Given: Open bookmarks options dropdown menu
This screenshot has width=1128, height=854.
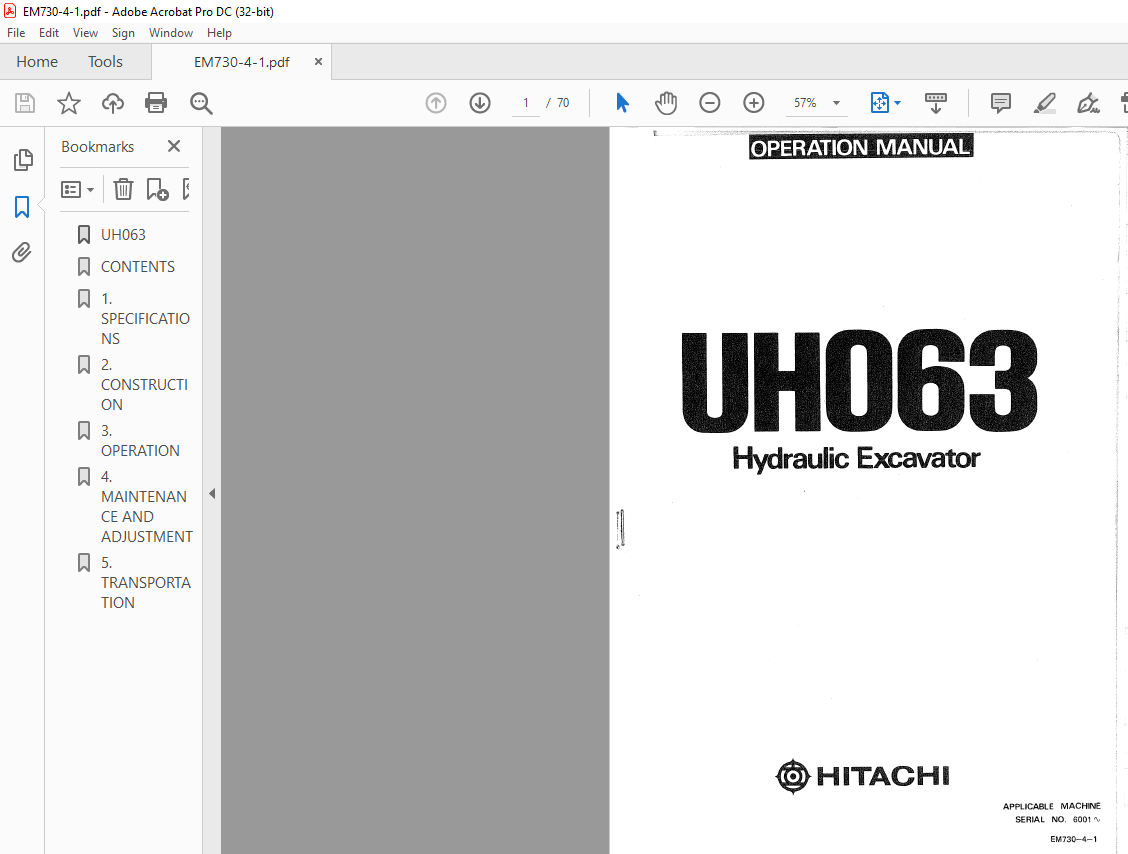Looking at the screenshot, I should 78,190.
